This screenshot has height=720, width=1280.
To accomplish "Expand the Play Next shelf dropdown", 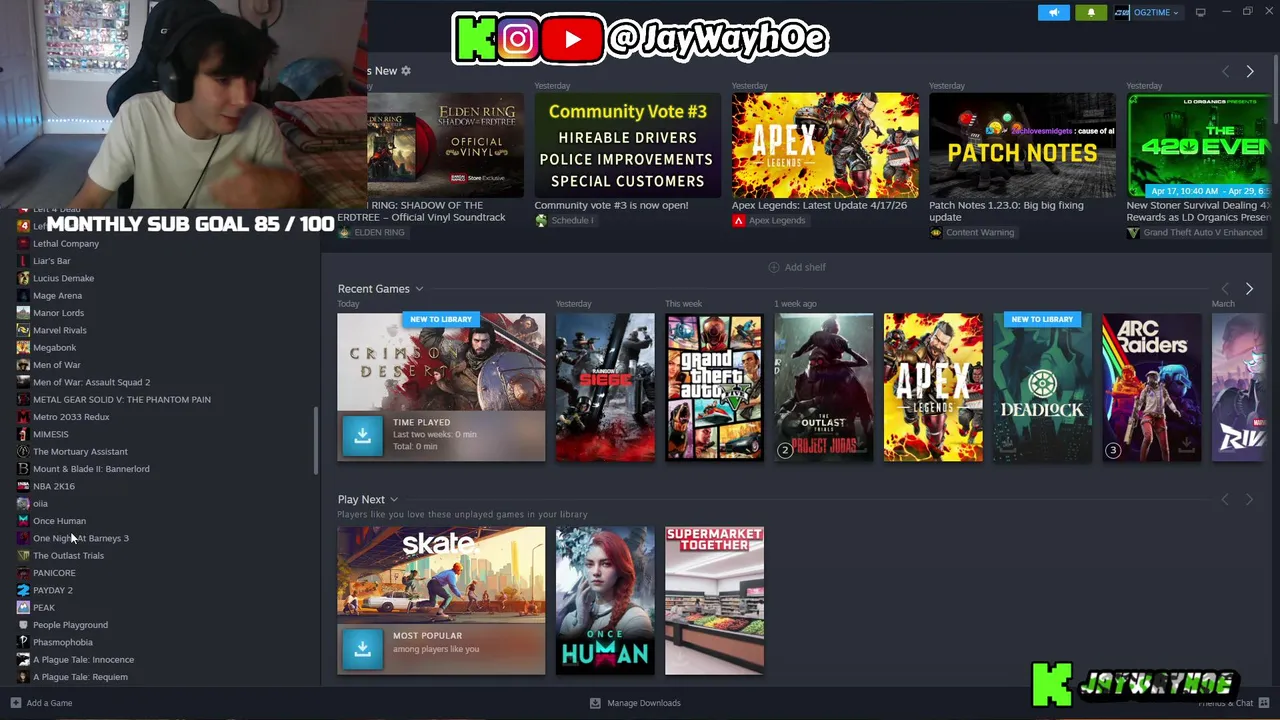I will point(394,499).
